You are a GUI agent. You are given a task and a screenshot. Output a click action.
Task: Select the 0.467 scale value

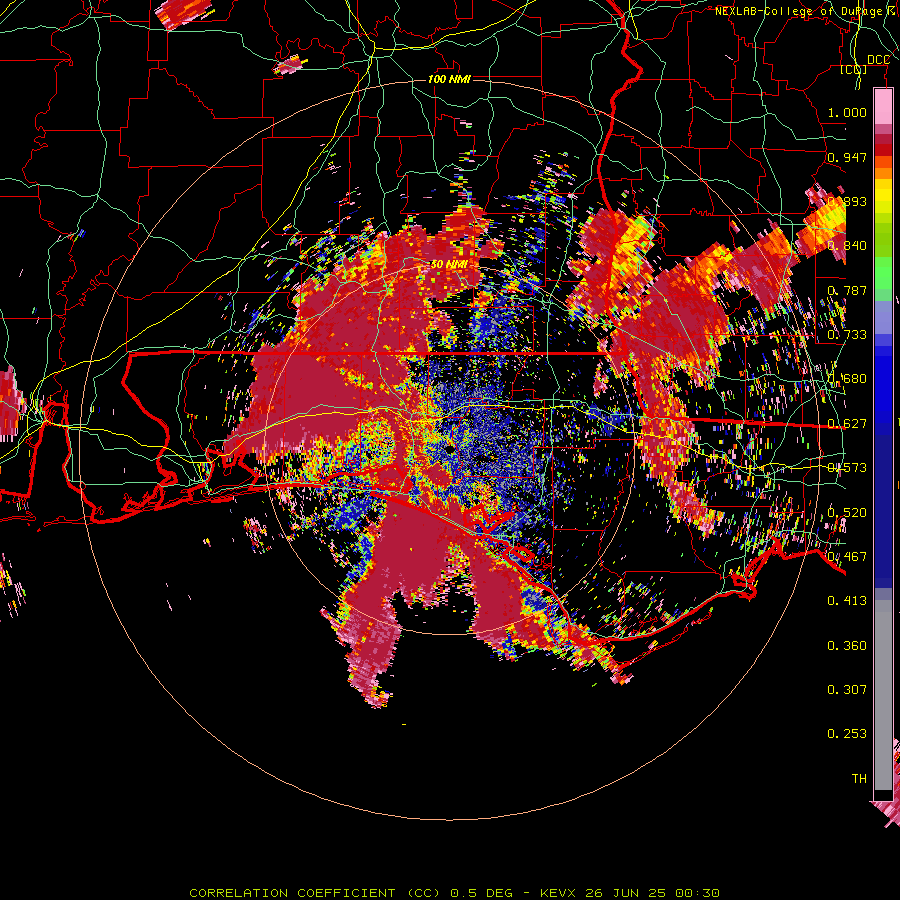(847, 557)
